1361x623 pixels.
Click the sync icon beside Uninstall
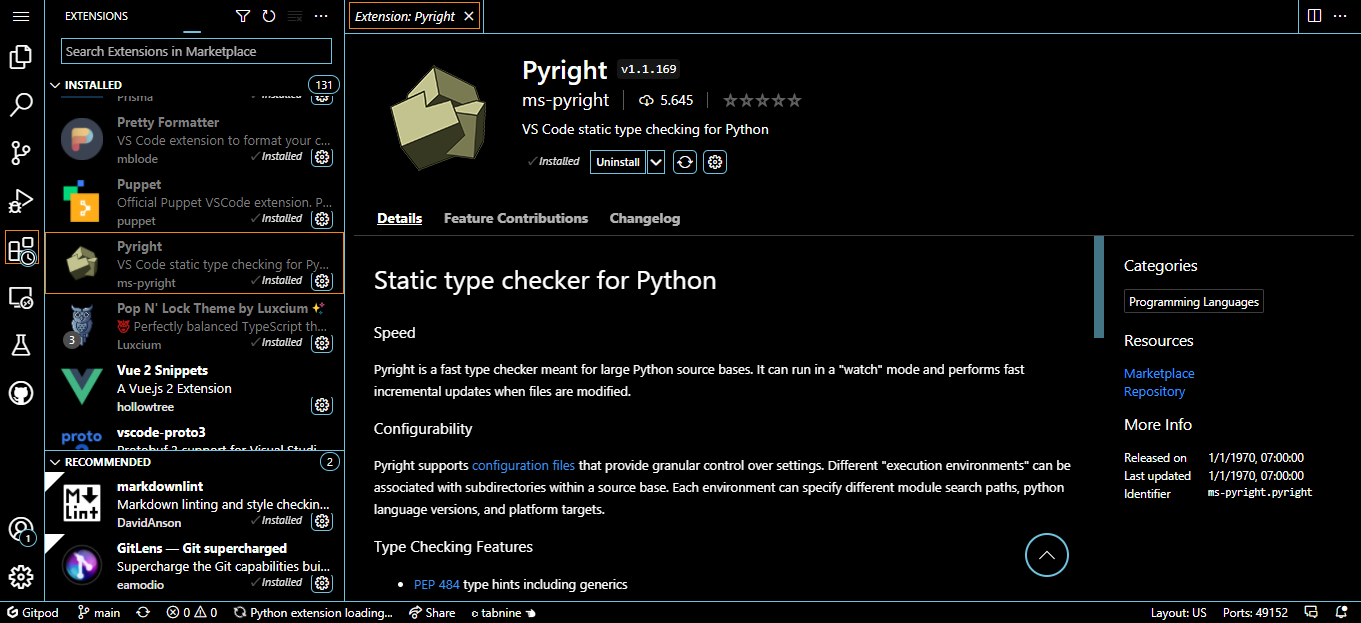(685, 162)
